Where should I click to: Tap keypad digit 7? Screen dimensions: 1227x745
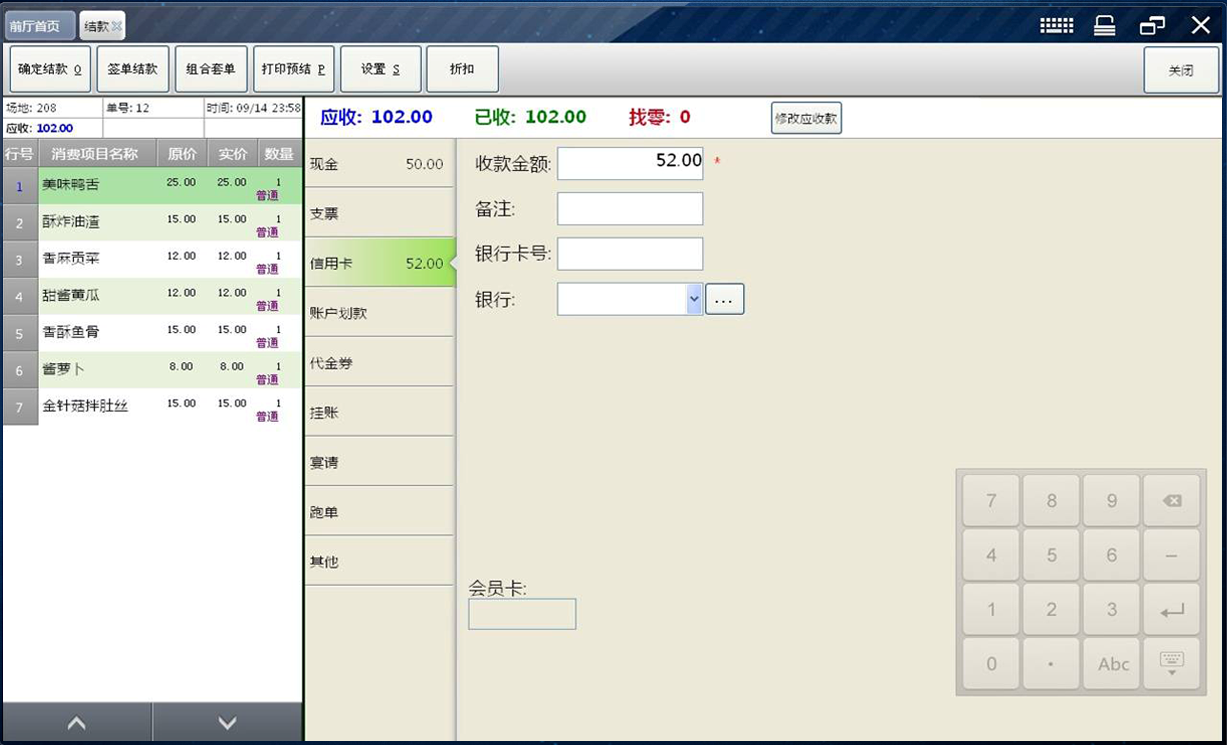coord(991,501)
